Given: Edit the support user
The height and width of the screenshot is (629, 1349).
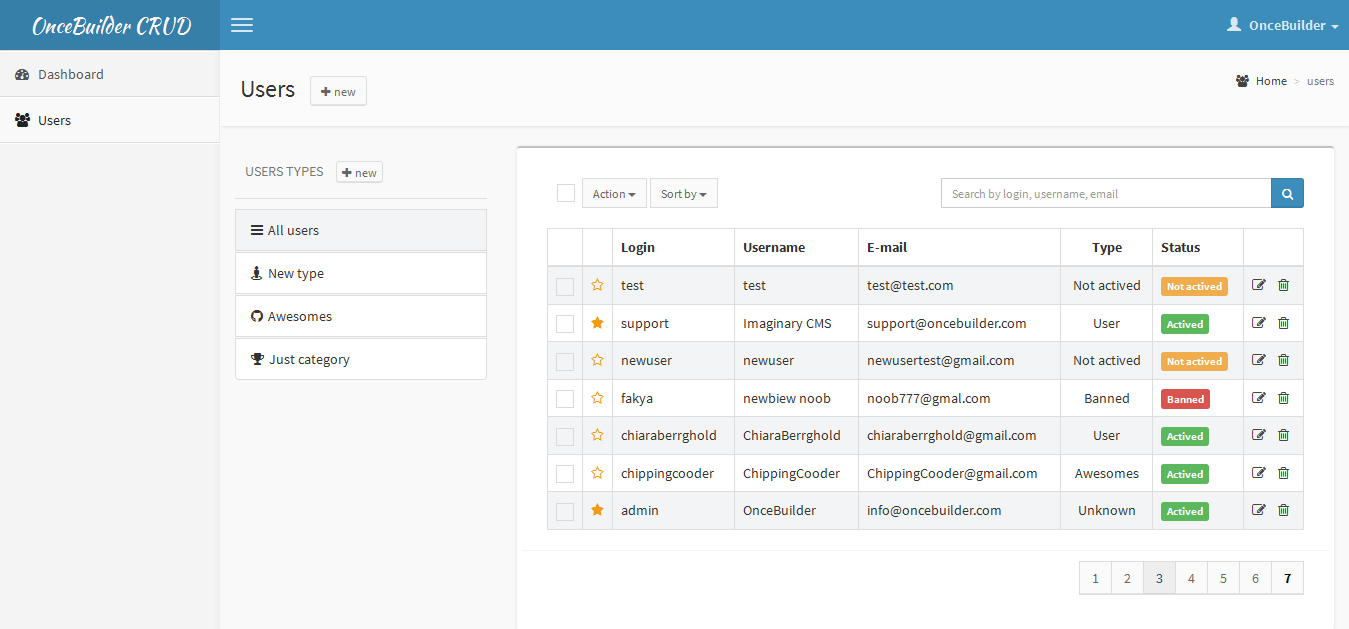Looking at the screenshot, I should [1259, 323].
